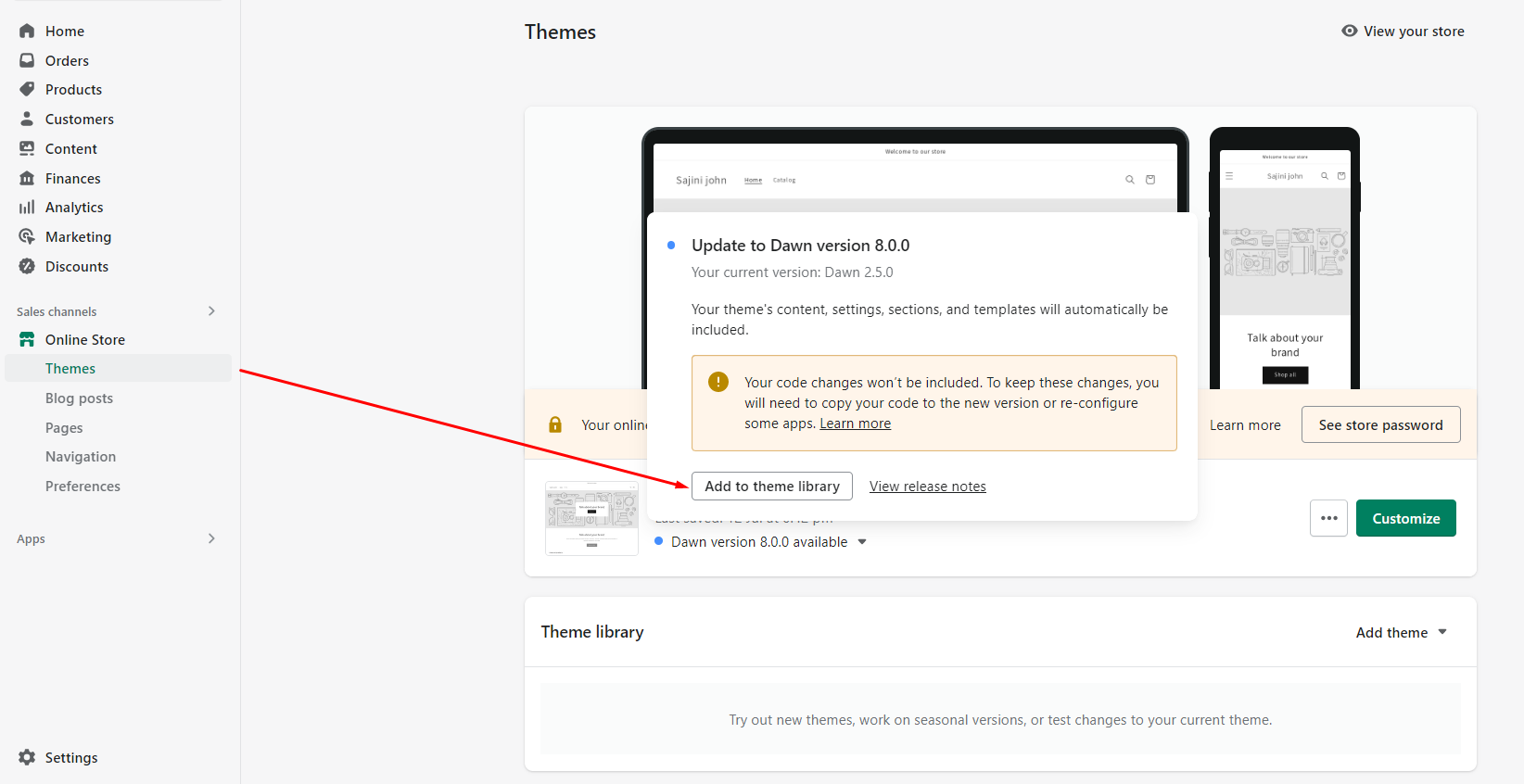Viewport: 1524px width, 784px height.
Task: Click the Online Store label
Action: tap(85, 339)
